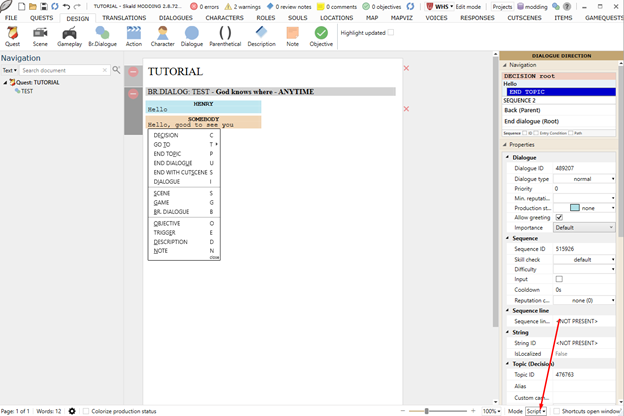
Task: Toggle the Highlight updated checkbox
Action: 391,33
